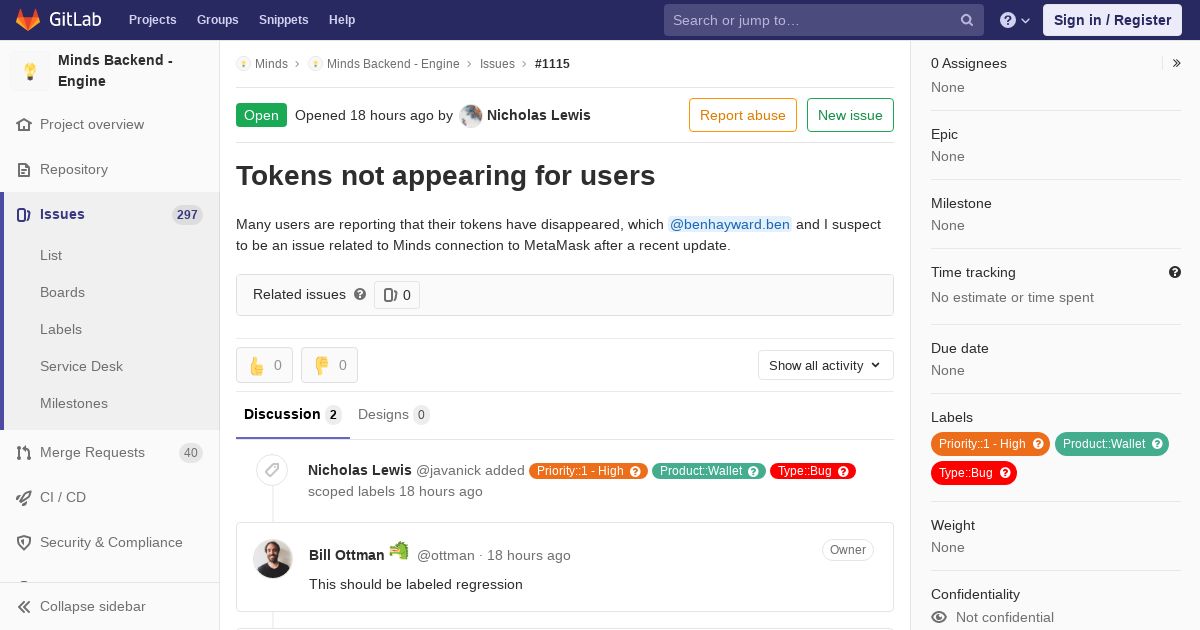Click the Minds Backend Engine lightbulb avatar

pyautogui.click(x=30, y=71)
